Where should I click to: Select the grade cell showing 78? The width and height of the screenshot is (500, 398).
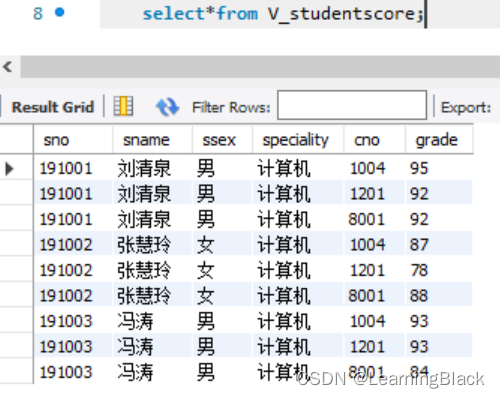click(x=439, y=270)
